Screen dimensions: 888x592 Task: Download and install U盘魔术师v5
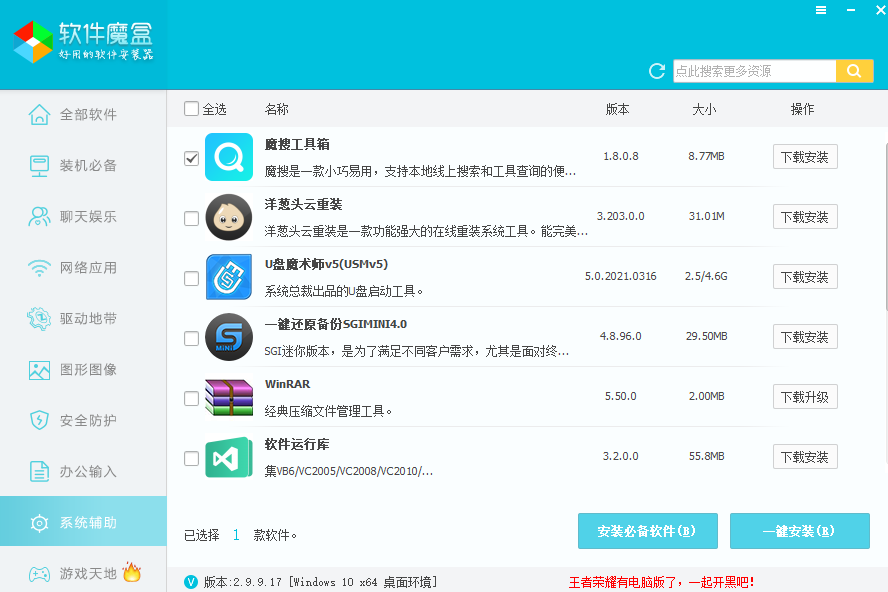(x=805, y=277)
